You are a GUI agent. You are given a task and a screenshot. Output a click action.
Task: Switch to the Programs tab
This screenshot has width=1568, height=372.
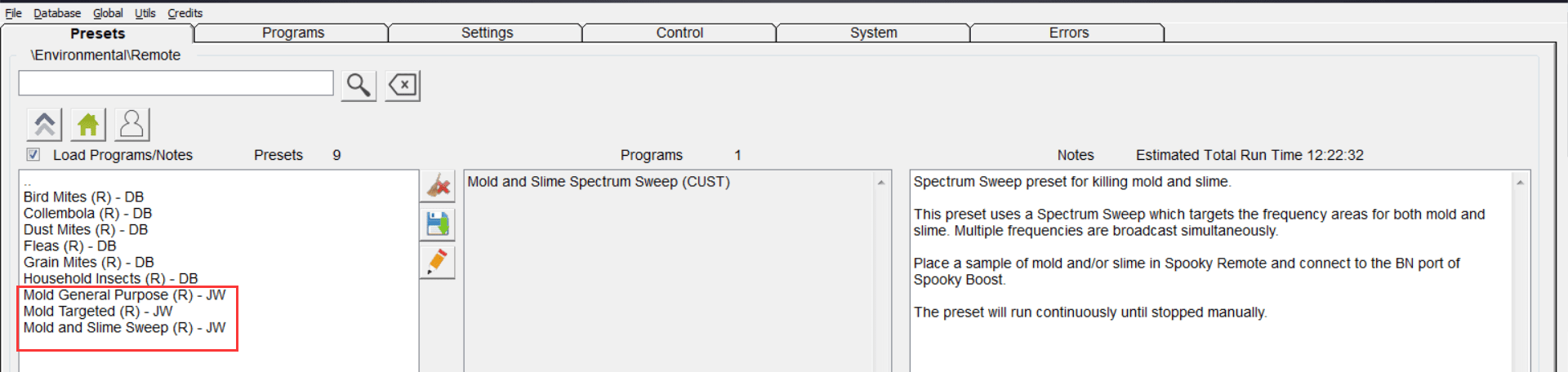[x=292, y=33]
